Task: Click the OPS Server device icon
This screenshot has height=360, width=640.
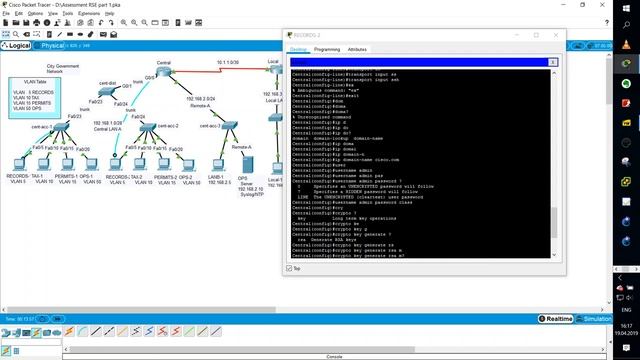Action: [247, 164]
